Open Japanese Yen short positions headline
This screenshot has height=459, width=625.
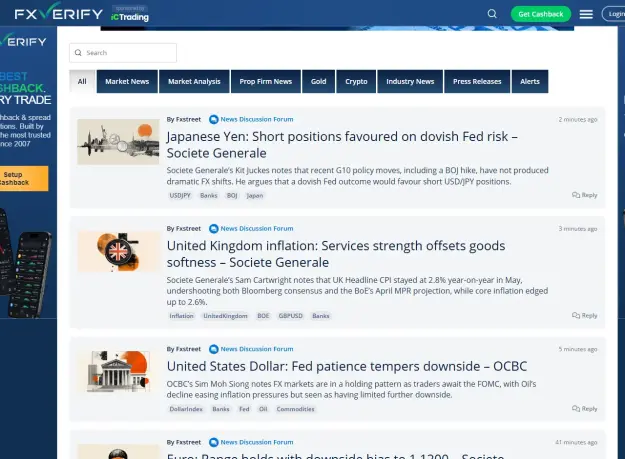point(342,145)
